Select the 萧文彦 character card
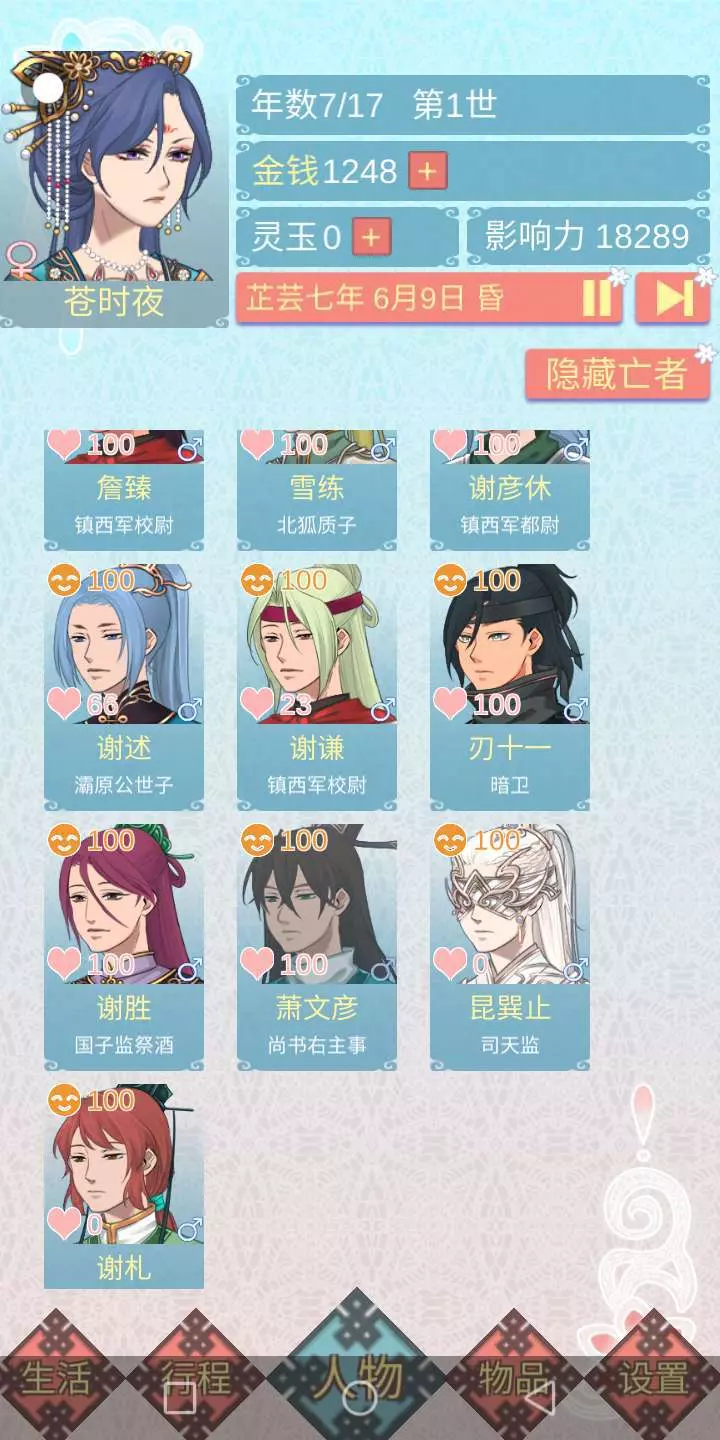 point(317,946)
